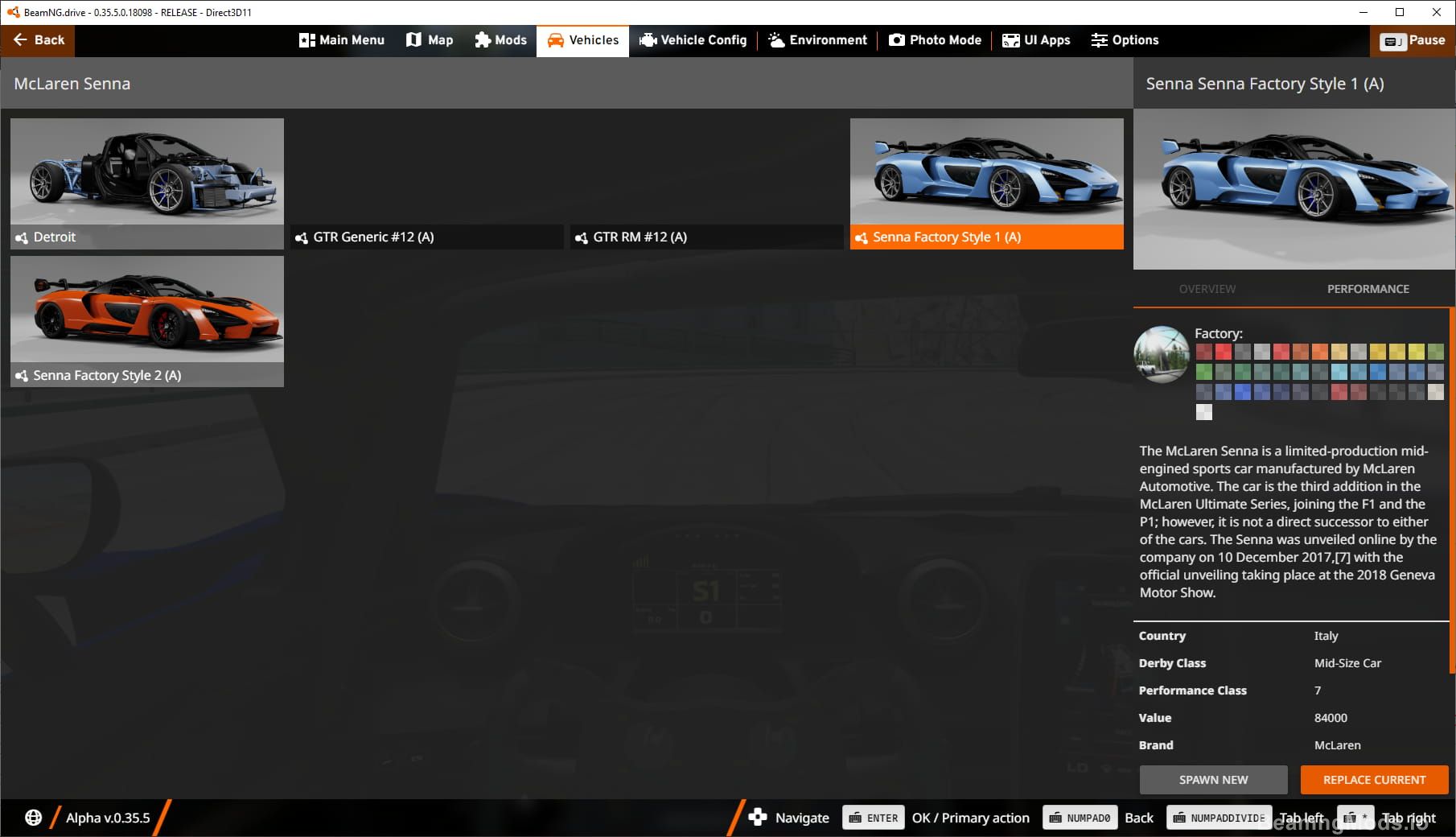Viewport: 1456px width, 837px height.
Task: Click the Navigate d-pad icon
Action: [758, 818]
